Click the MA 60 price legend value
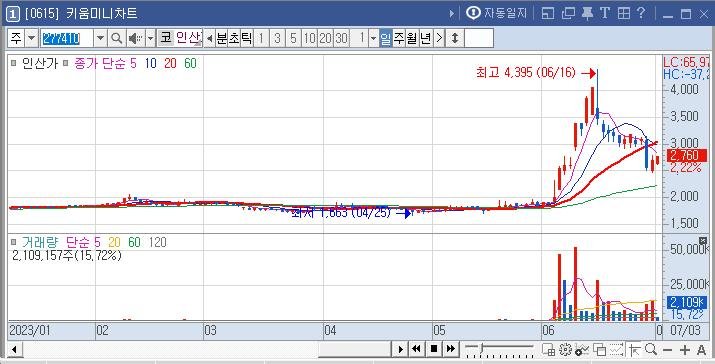 (x=190, y=63)
